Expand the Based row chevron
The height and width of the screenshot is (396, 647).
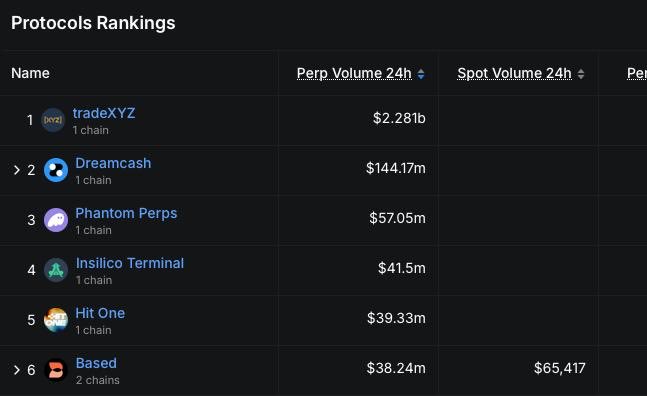click(17, 370)
